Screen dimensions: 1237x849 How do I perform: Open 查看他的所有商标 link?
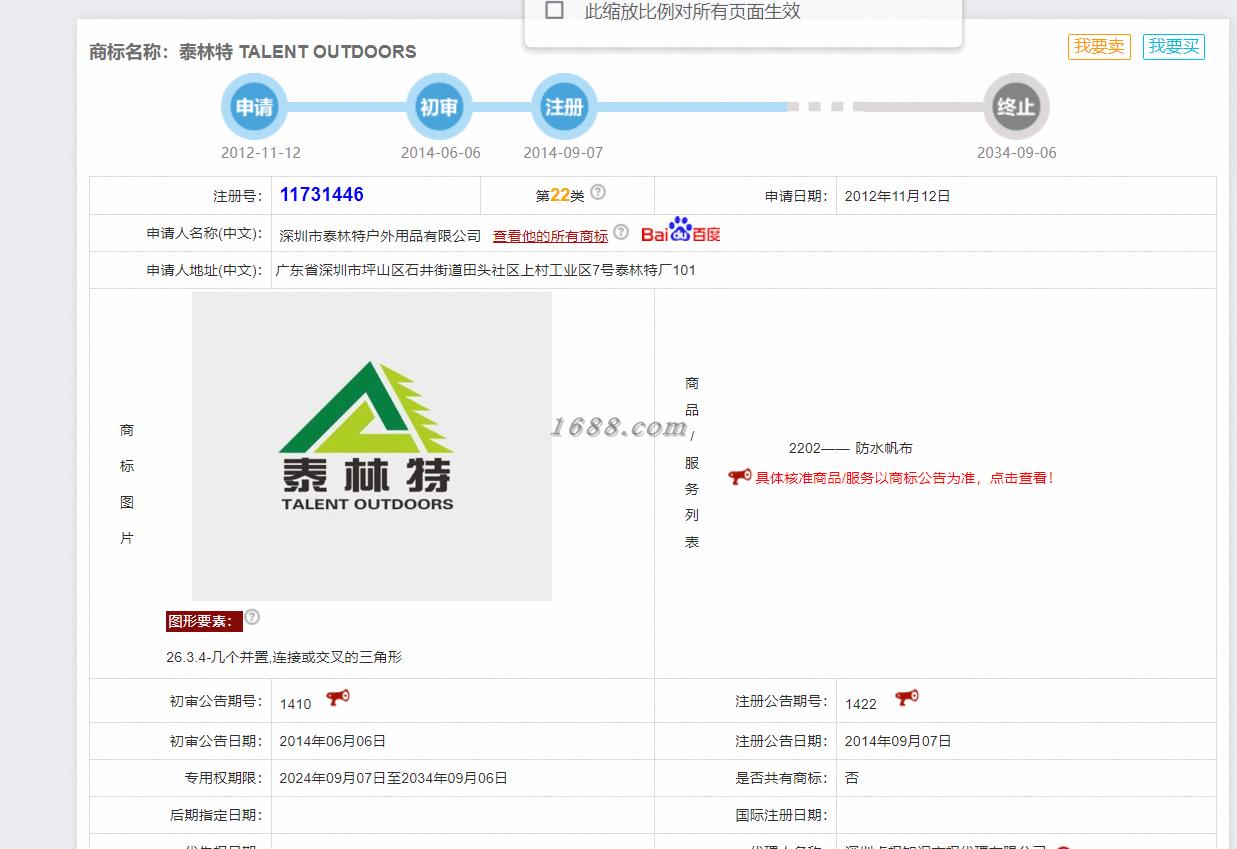point(550,236)
